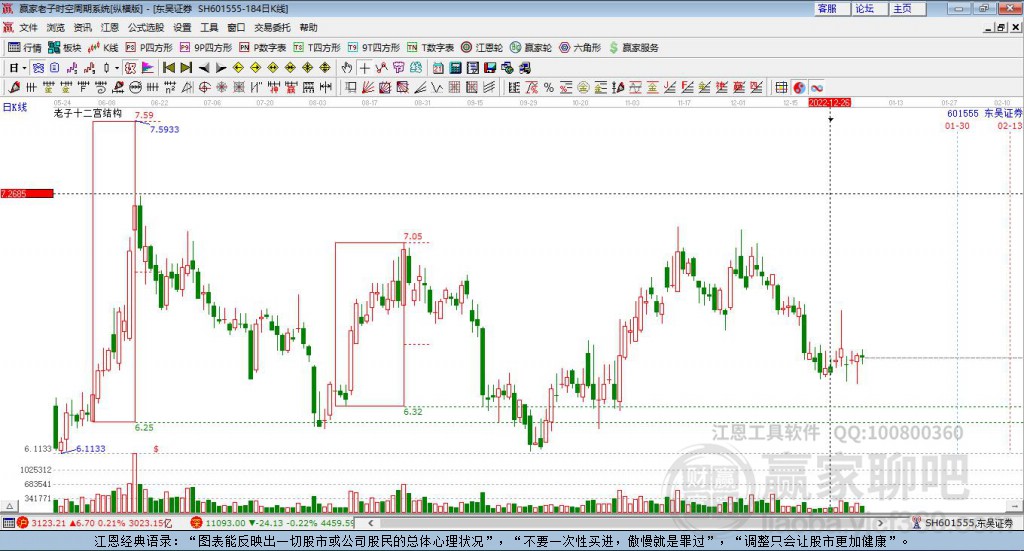Select the spiral drawing tool
This screenshot has width=1024, height=551.
tap(101, 87)
